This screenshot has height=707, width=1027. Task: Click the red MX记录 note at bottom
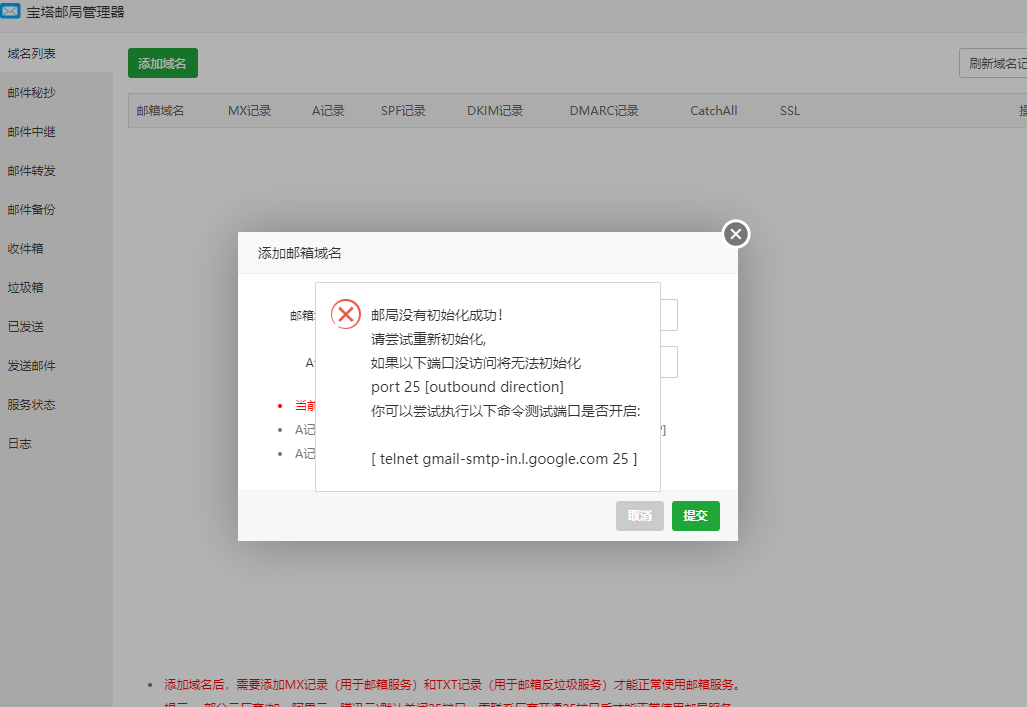tap(453, 685)
